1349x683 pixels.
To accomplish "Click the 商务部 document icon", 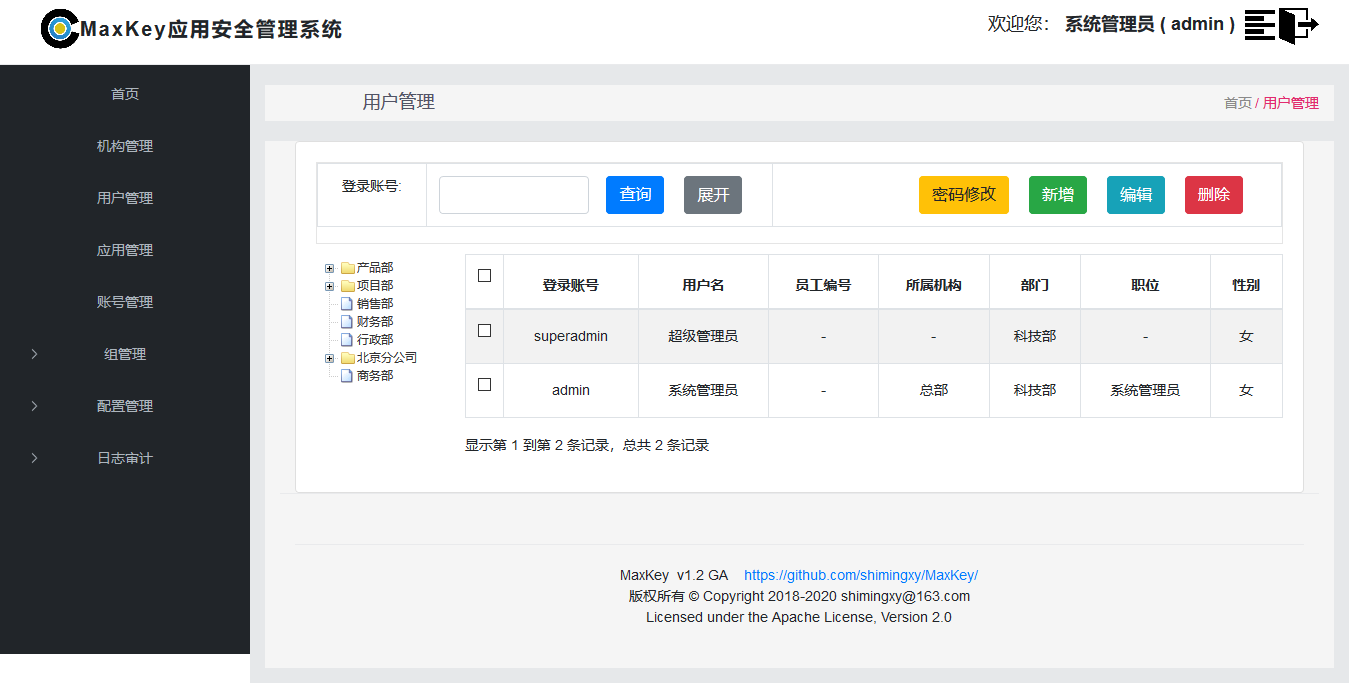I will (347, 376).
